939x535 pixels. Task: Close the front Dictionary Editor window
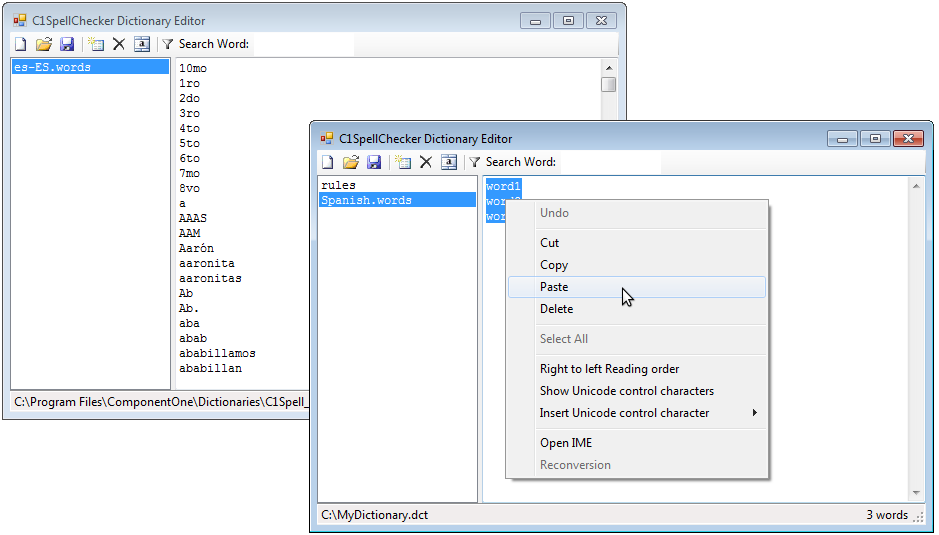coord(908,139)
